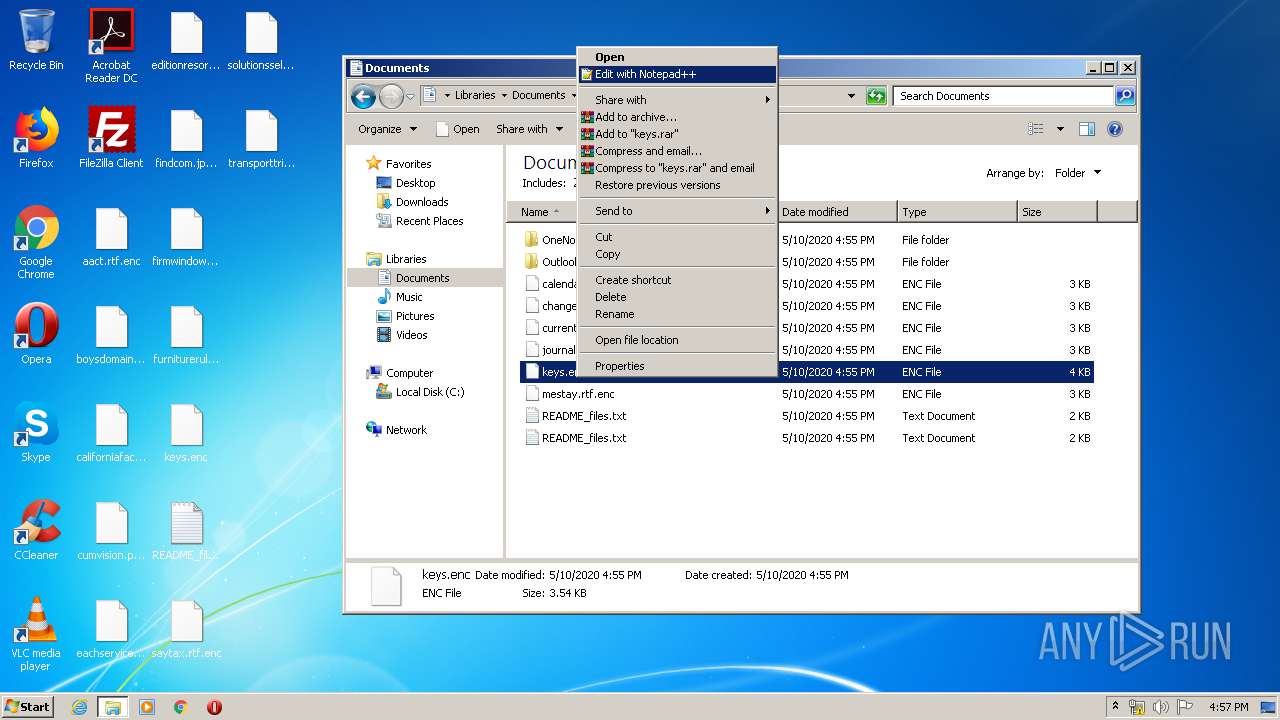The width and height of the screenshot is (1280, 720).
Task: Select Restore previous versions
Action: pos(677,185)
